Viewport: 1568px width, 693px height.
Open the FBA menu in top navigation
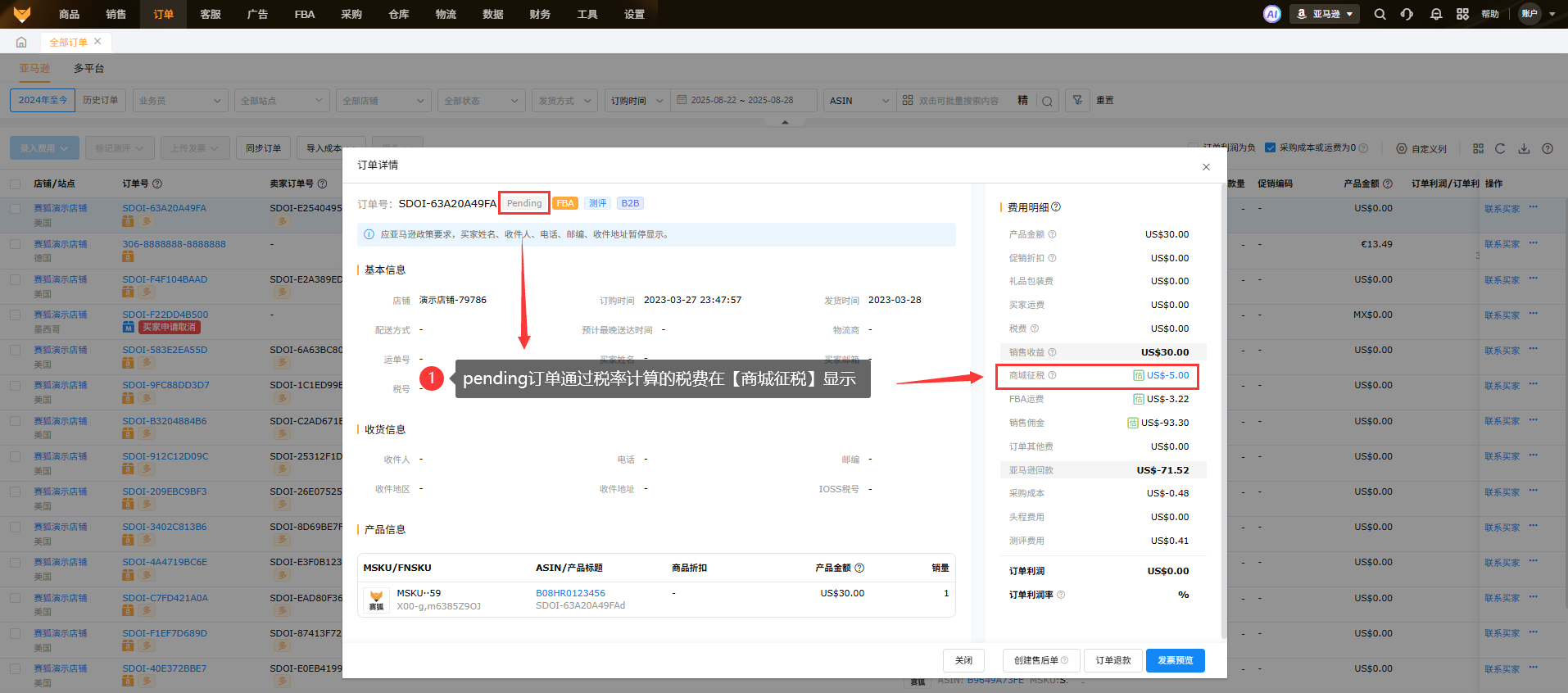point(305,14)
